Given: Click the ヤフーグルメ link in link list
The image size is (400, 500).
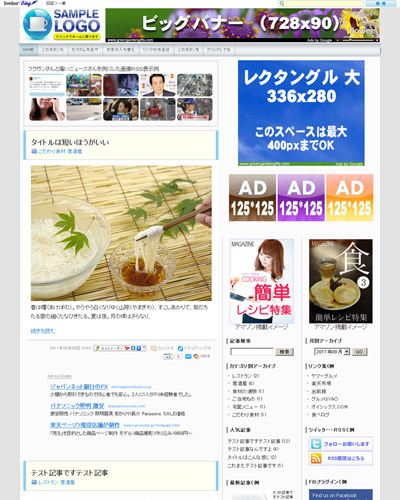Looking at the screenshot, I should point(324,376).
